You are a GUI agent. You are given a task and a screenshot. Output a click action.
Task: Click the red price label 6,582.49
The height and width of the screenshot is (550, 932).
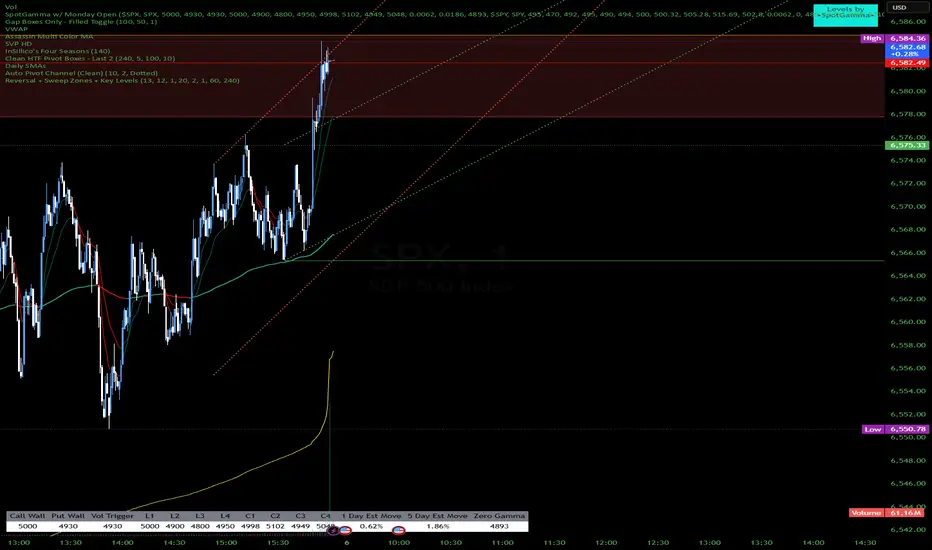tap(907, 62)
